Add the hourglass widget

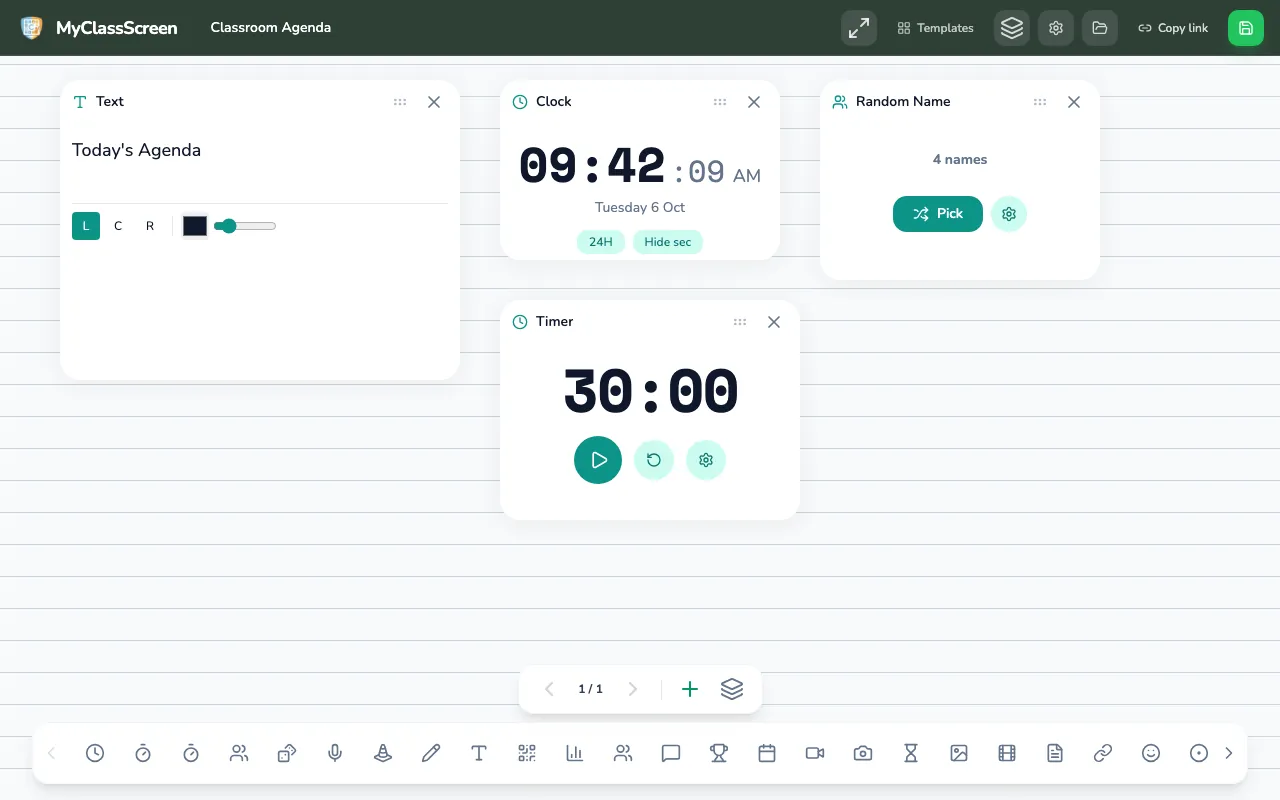click(x=911, y=753)
